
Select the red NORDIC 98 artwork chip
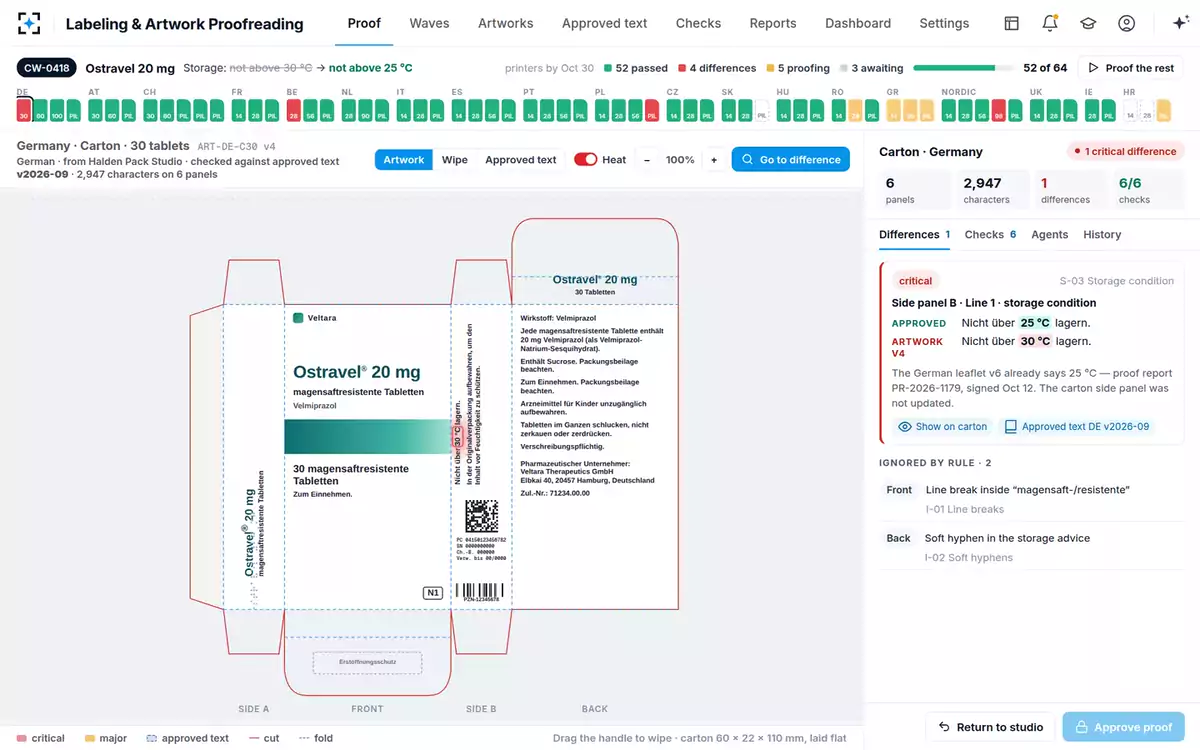pyautogui.click(x=998, y=110)
